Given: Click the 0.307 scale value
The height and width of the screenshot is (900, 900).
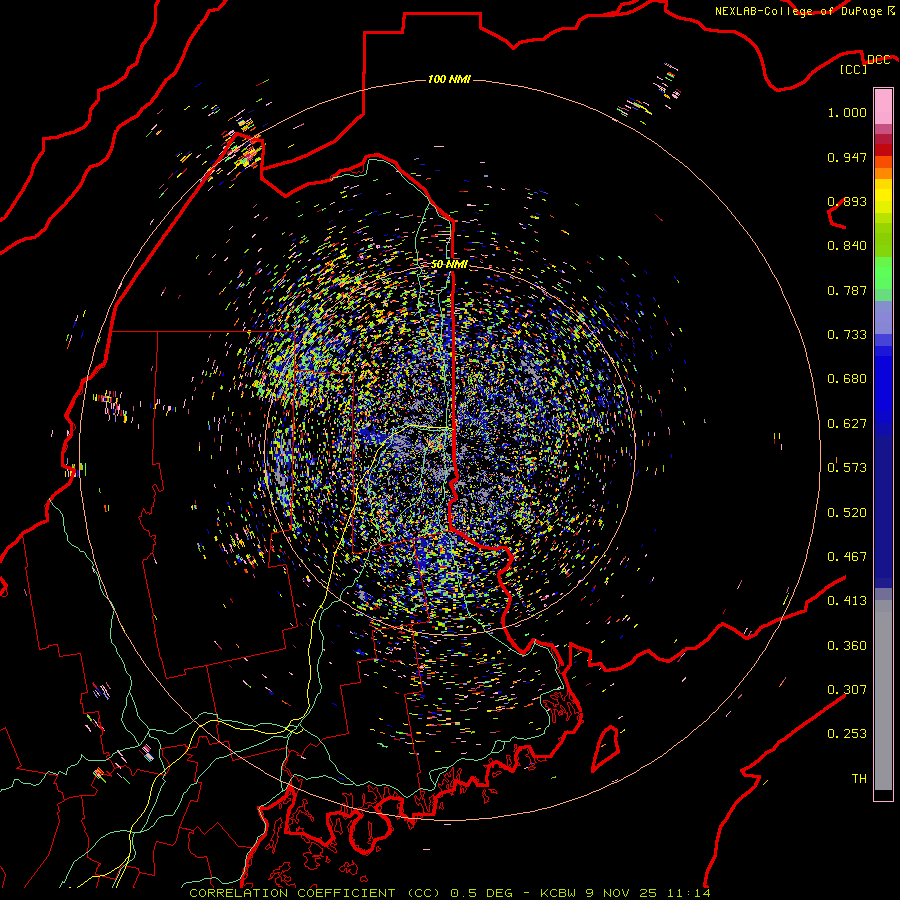Looking at the screenshot, I should pyautogui.click(x=847, y=690).
